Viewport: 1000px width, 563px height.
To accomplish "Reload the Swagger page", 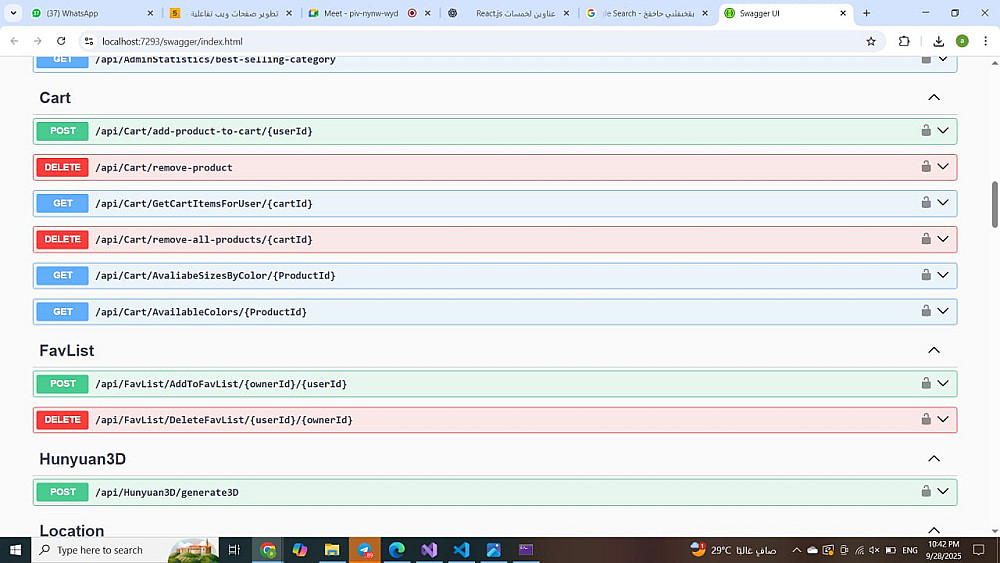I will click(x=61, y=41).
